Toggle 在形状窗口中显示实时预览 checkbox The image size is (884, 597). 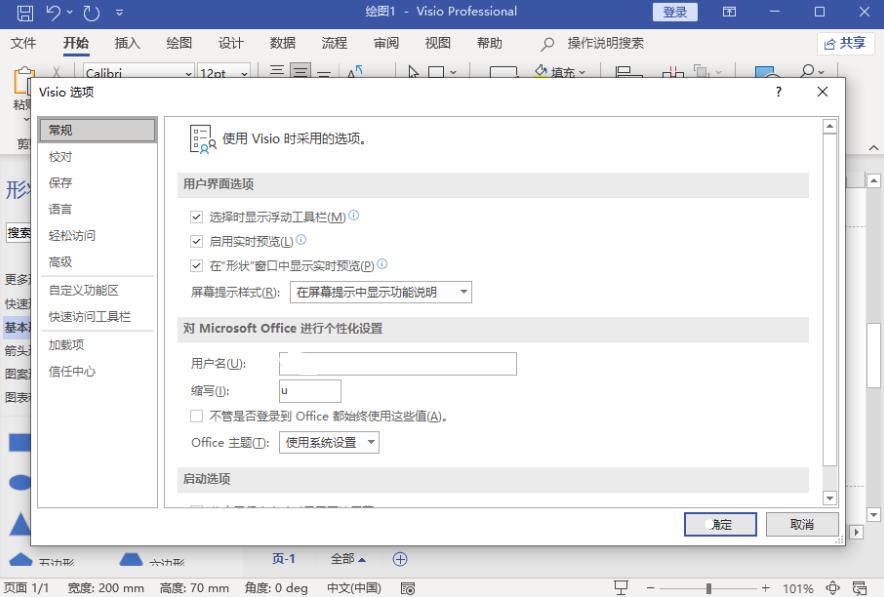point(196,266)
